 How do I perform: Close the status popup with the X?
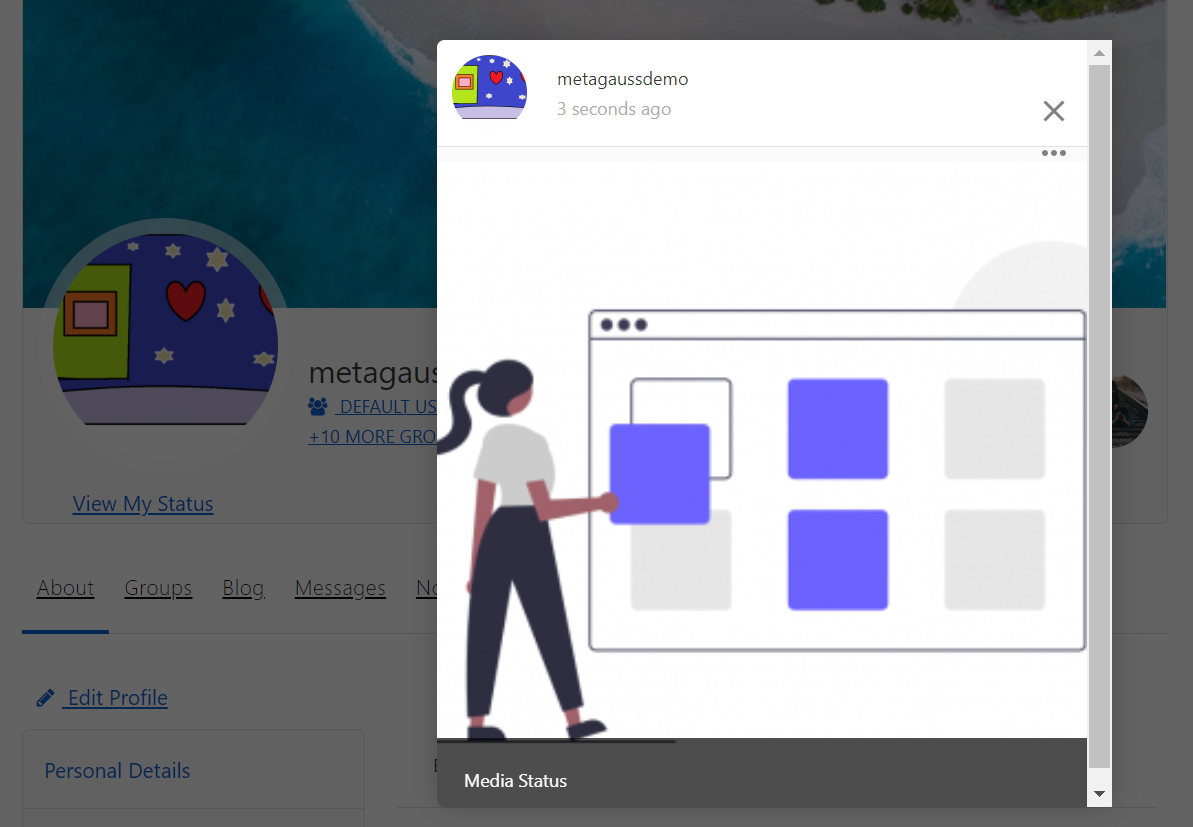click(1053, 111)
